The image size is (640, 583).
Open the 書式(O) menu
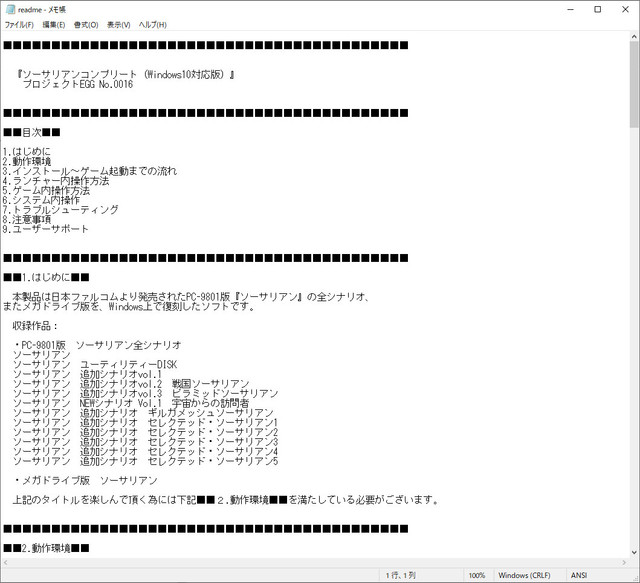pos(86,25)
